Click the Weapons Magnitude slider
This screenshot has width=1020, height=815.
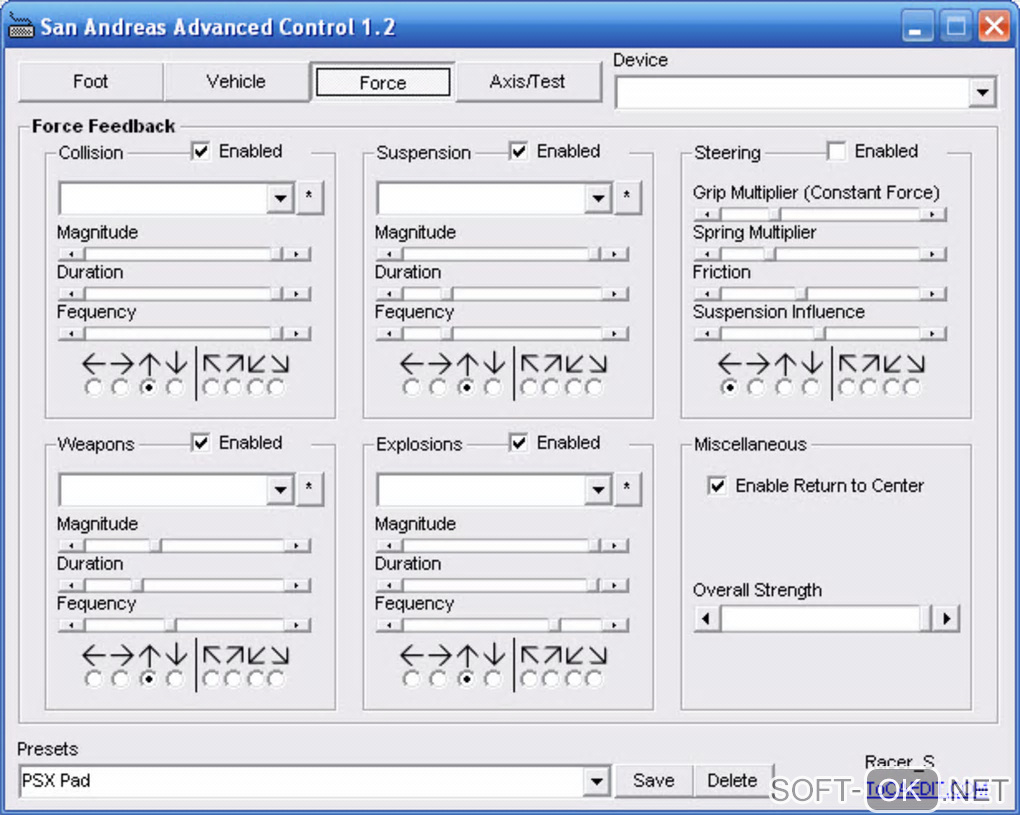[184, 545]
